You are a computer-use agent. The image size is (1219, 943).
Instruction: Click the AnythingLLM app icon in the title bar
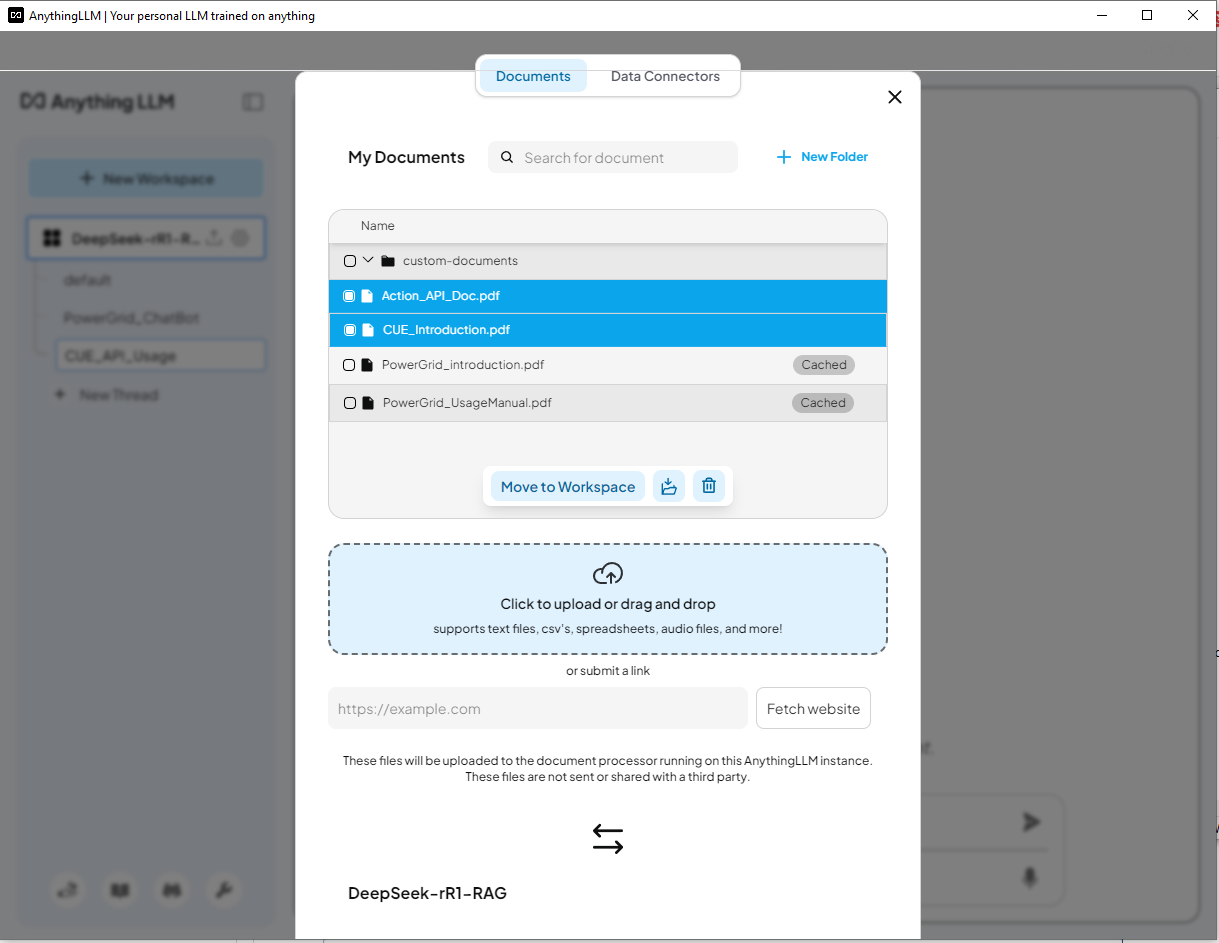pos(16,15)
